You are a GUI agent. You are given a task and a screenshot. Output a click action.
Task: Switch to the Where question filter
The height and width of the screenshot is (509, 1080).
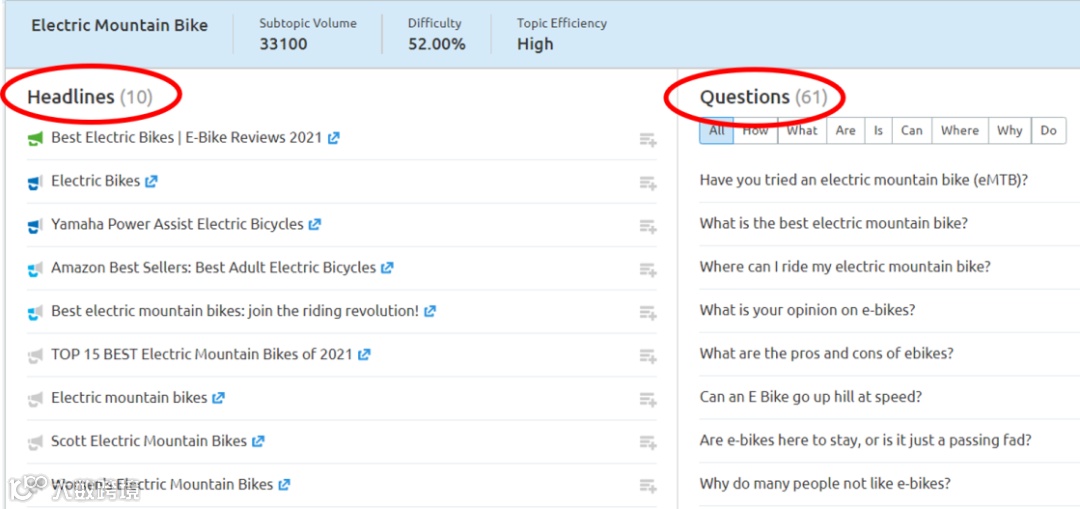pyautogui.click(x=960, y=131)
